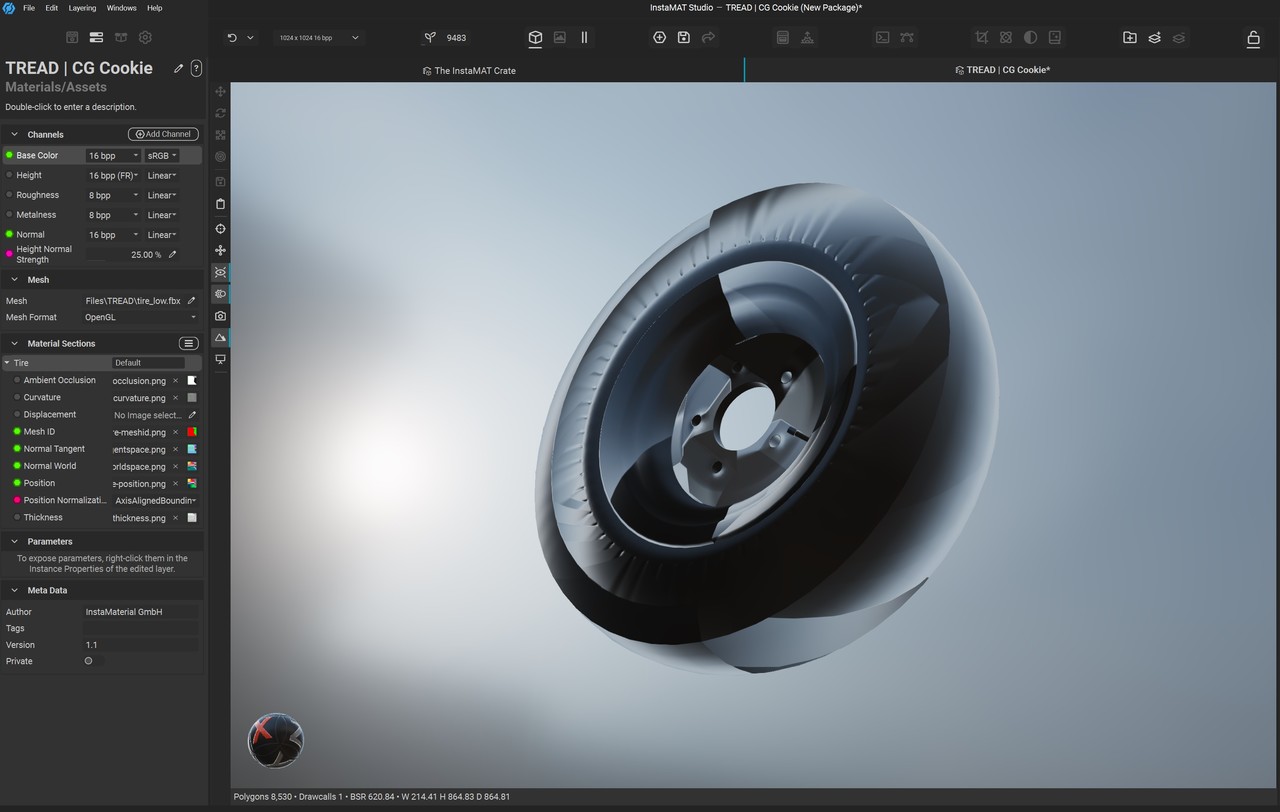Click the half-circle contrast icon

pyautogui.click(x=1030, y=38)
